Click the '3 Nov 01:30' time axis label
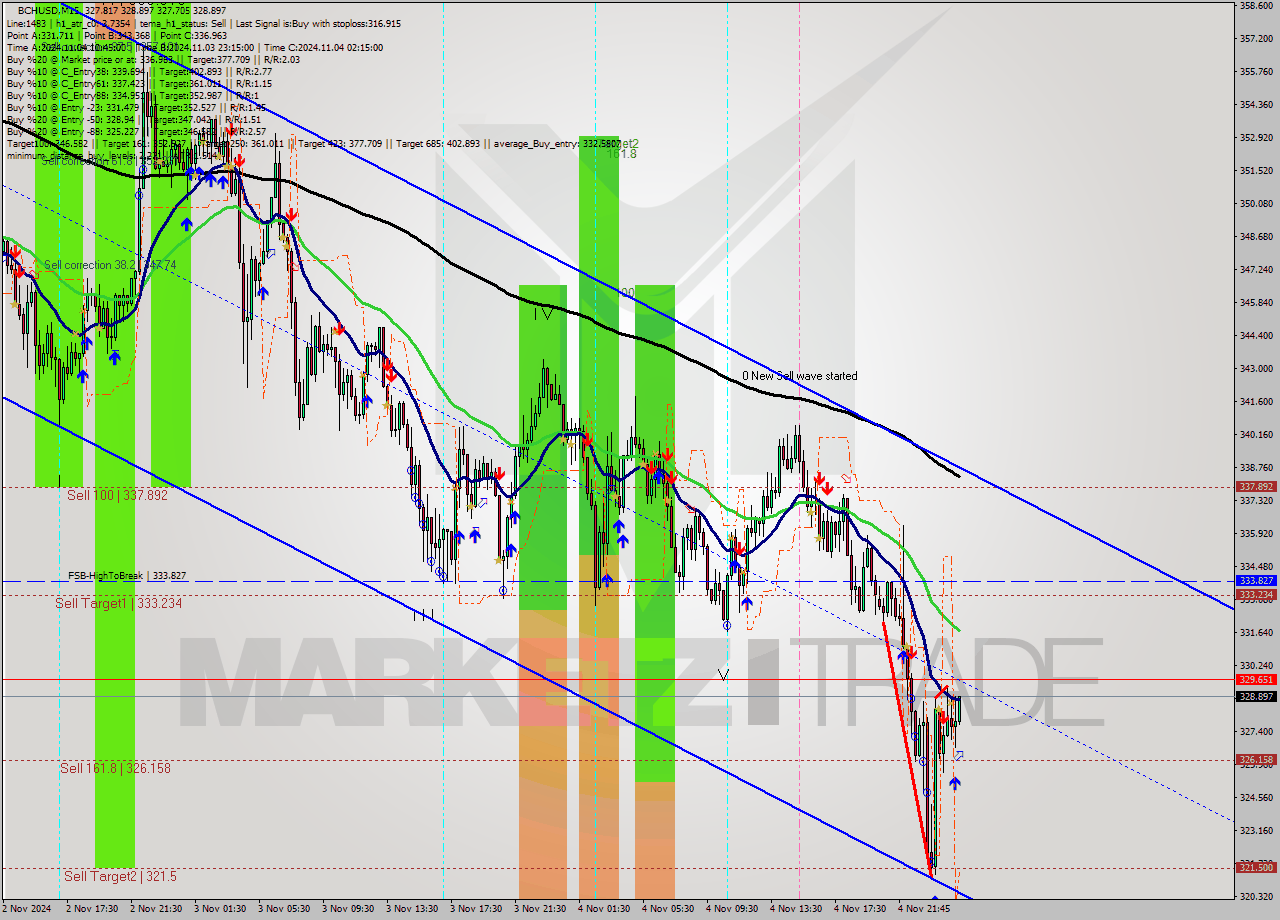The height and width of the screenshot is (920, 1280). [221, 909]
